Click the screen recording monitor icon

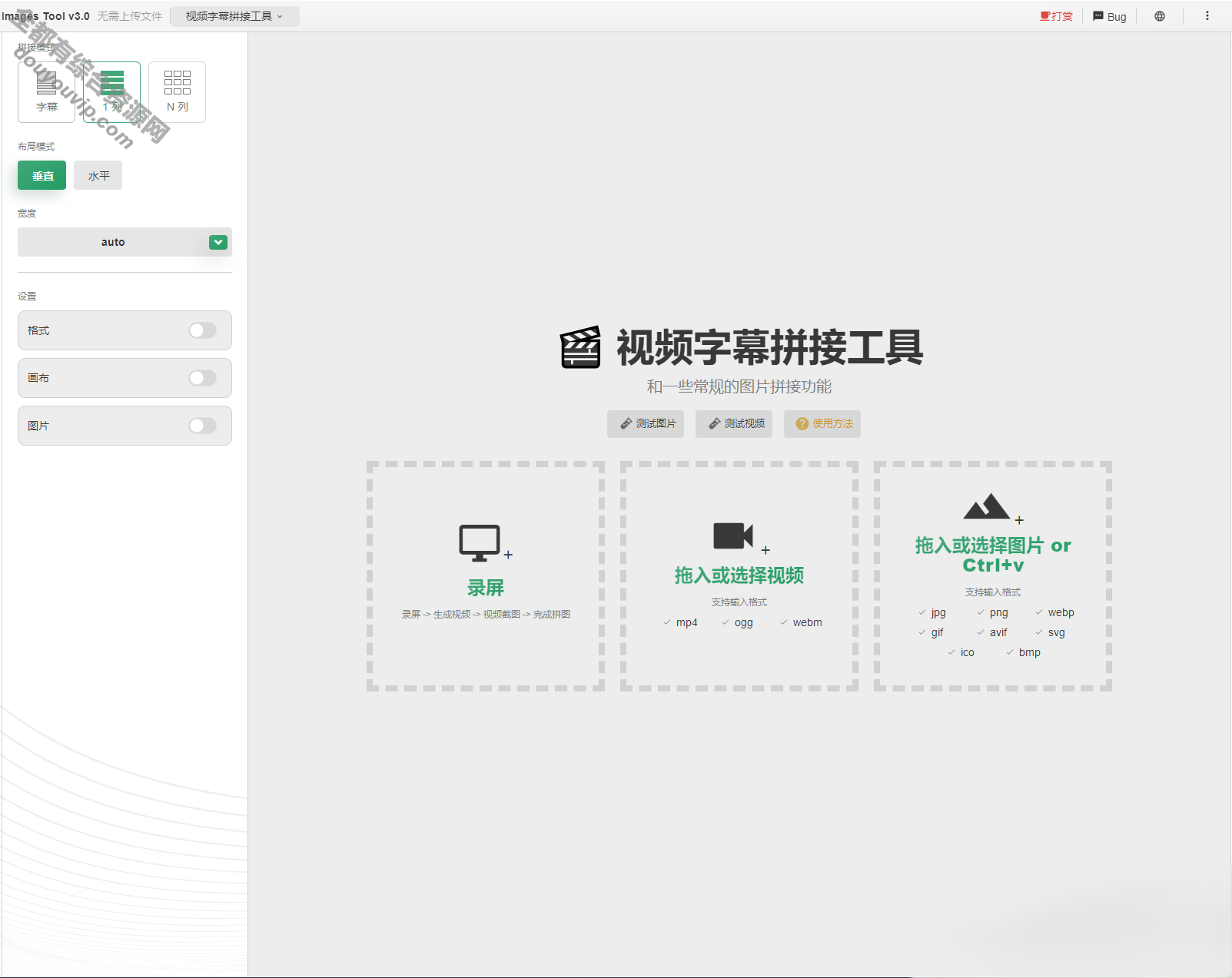[x=480, y=543]
